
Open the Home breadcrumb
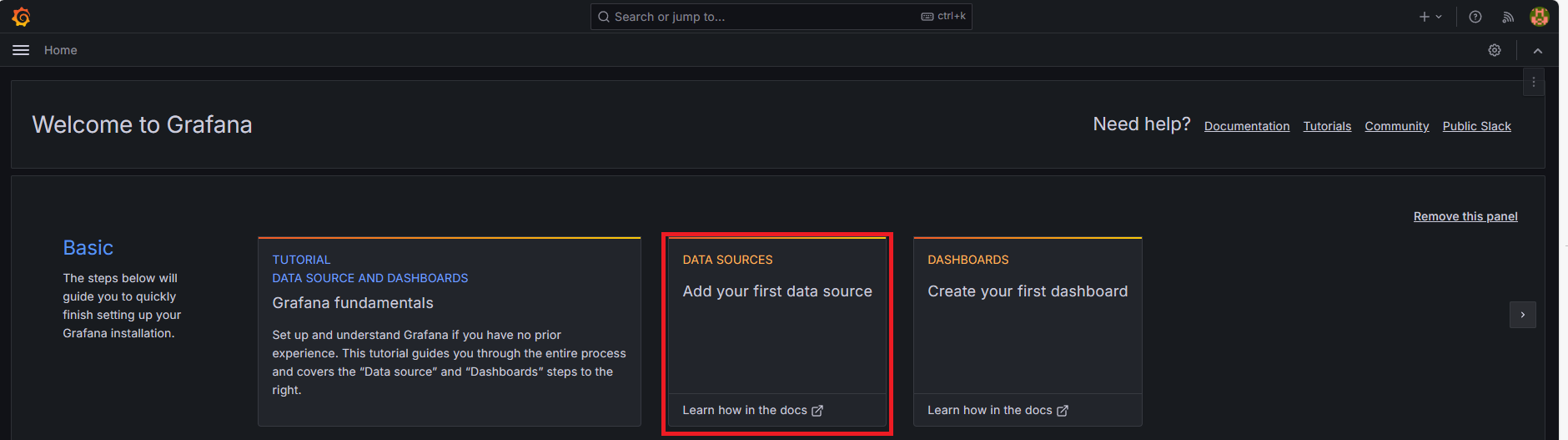61,50
